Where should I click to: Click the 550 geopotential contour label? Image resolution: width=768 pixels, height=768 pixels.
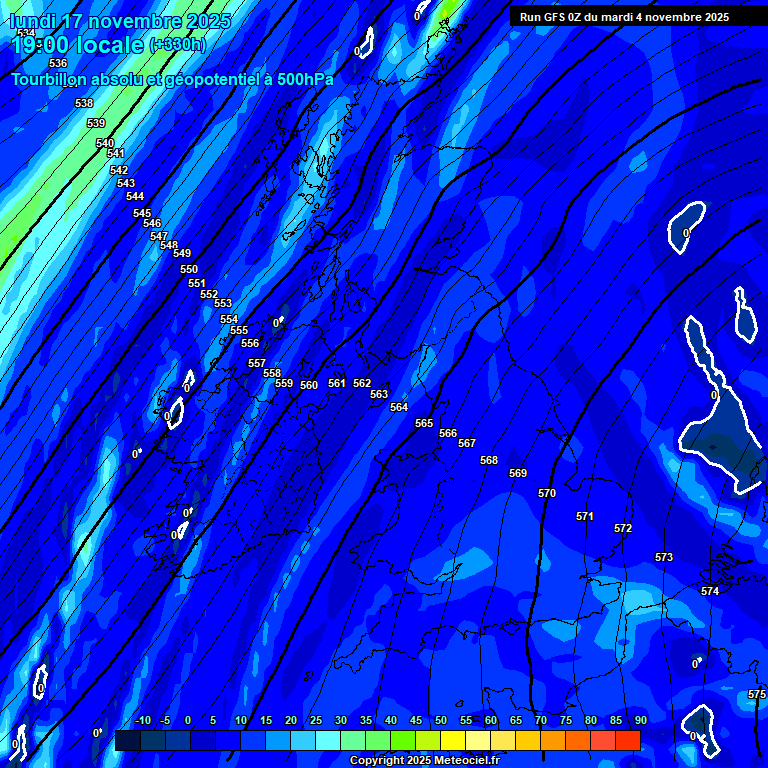tap(189, 270)
